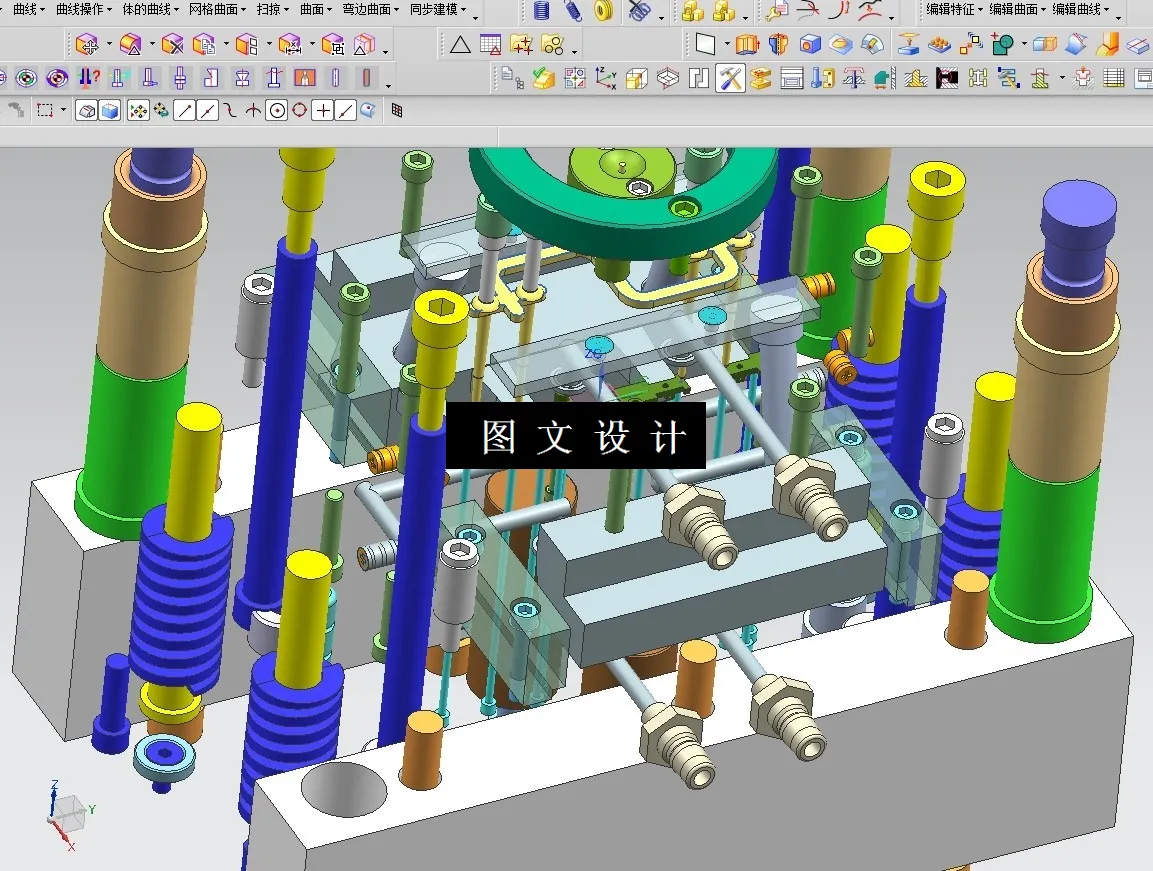Image resolution: width=1153 pixels, height=871 pixels.
Task: Toggle Control Point snap curve icon
Action: (x=231, y=111)
